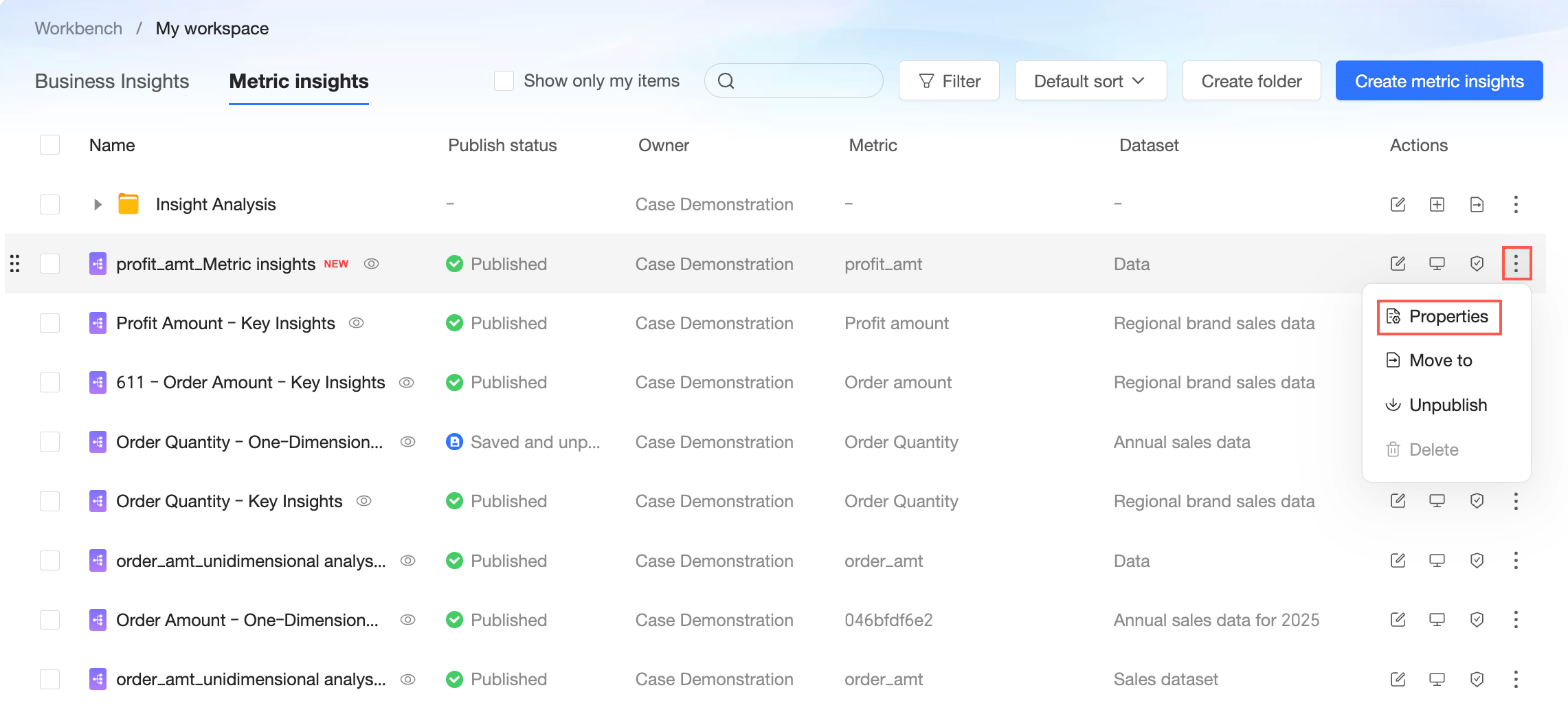Select Properties from the context menu
This screenshot has height=723, width=1568.
coord(1440,317)
